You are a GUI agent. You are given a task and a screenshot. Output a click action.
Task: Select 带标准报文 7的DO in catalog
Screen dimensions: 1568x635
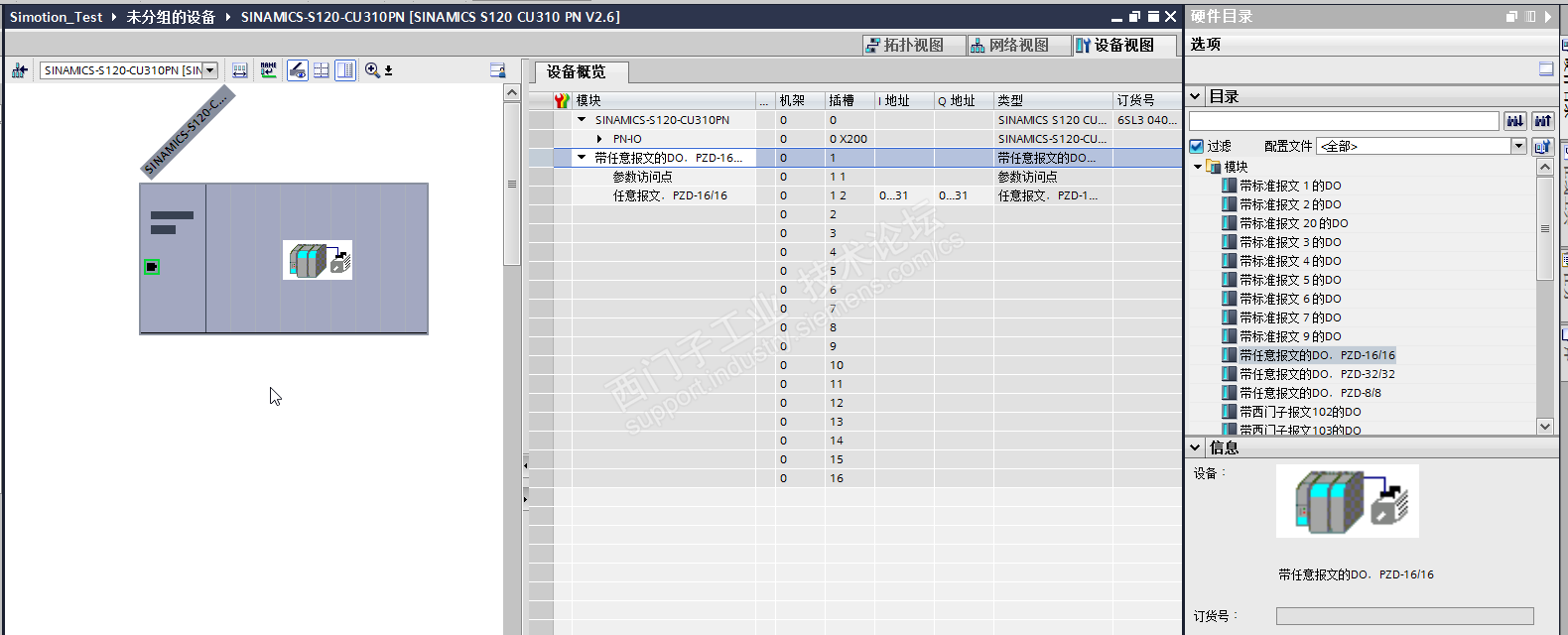coord(1290,317)
